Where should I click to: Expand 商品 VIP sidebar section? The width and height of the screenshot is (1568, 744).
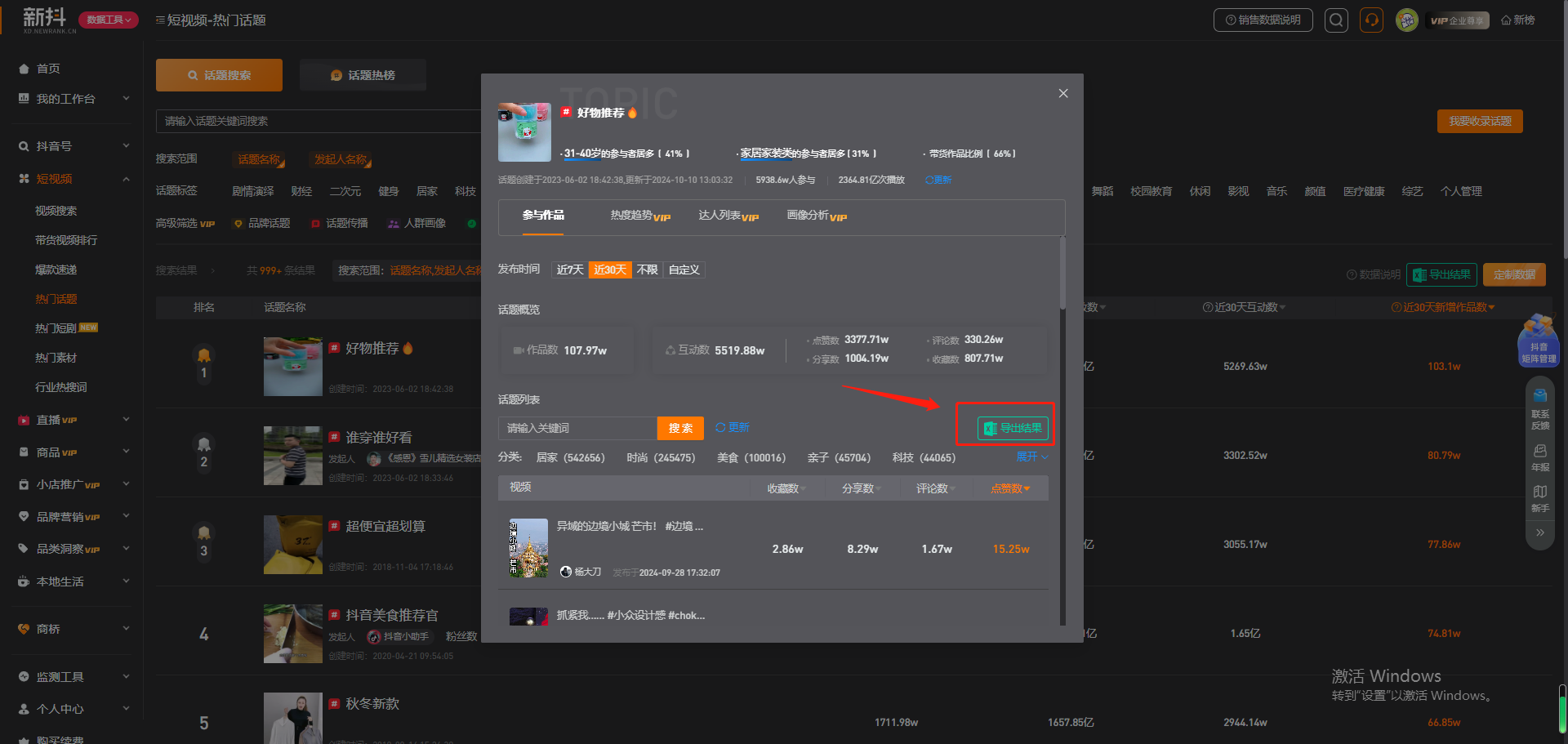coord(73,452)
